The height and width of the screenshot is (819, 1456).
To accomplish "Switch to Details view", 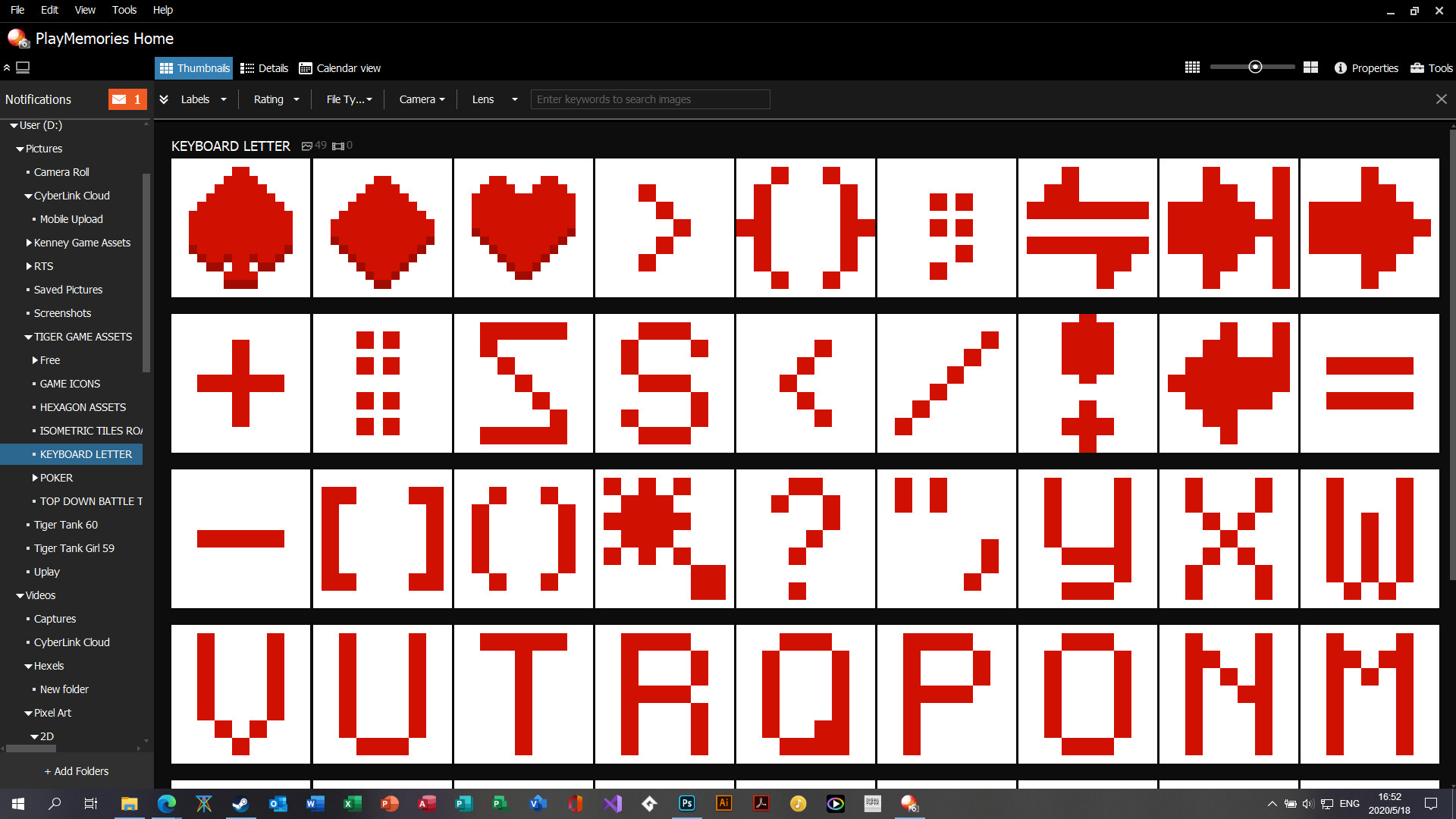I will 264,68.
